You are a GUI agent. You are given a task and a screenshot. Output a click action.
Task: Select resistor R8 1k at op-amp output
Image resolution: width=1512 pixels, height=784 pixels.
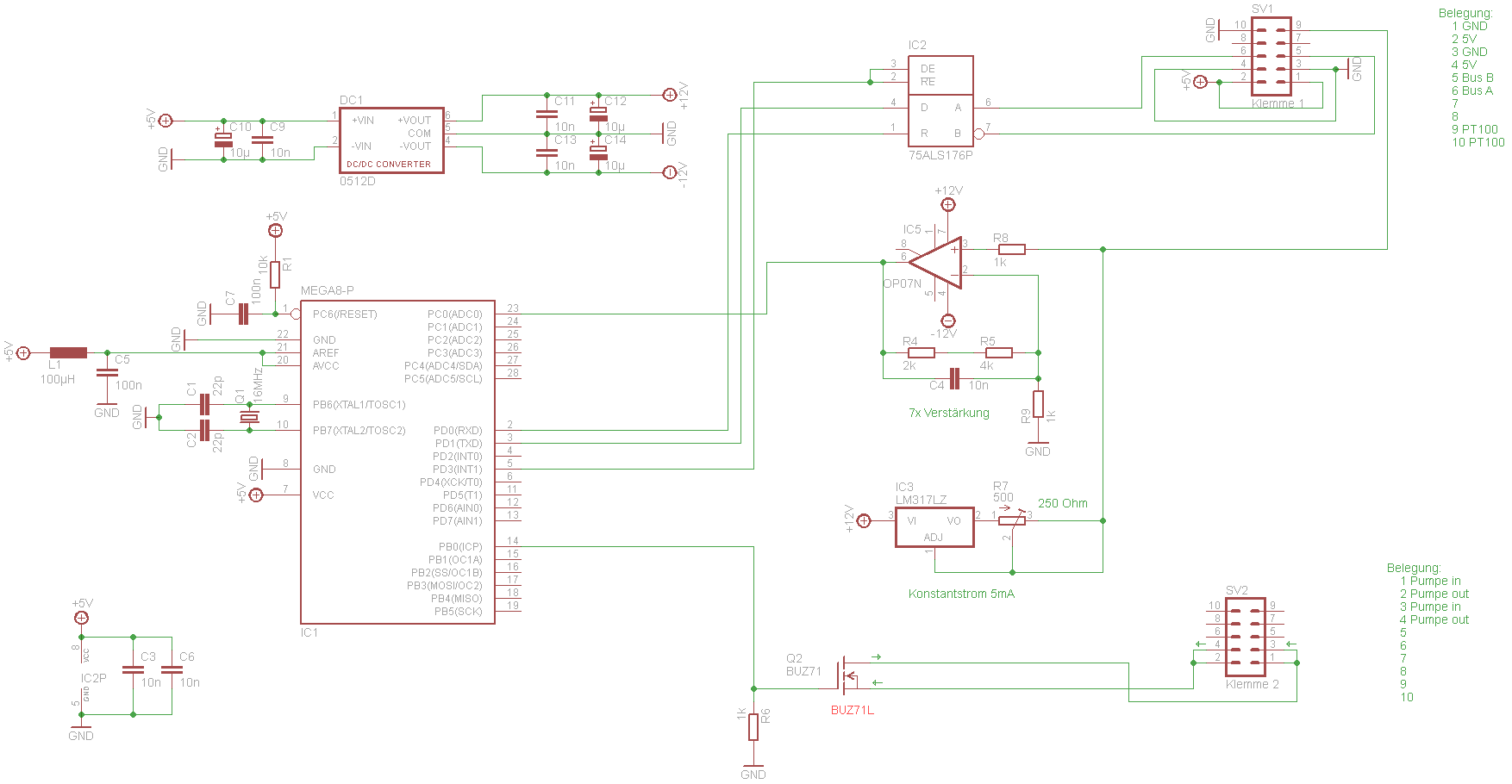pos(1011,249)
